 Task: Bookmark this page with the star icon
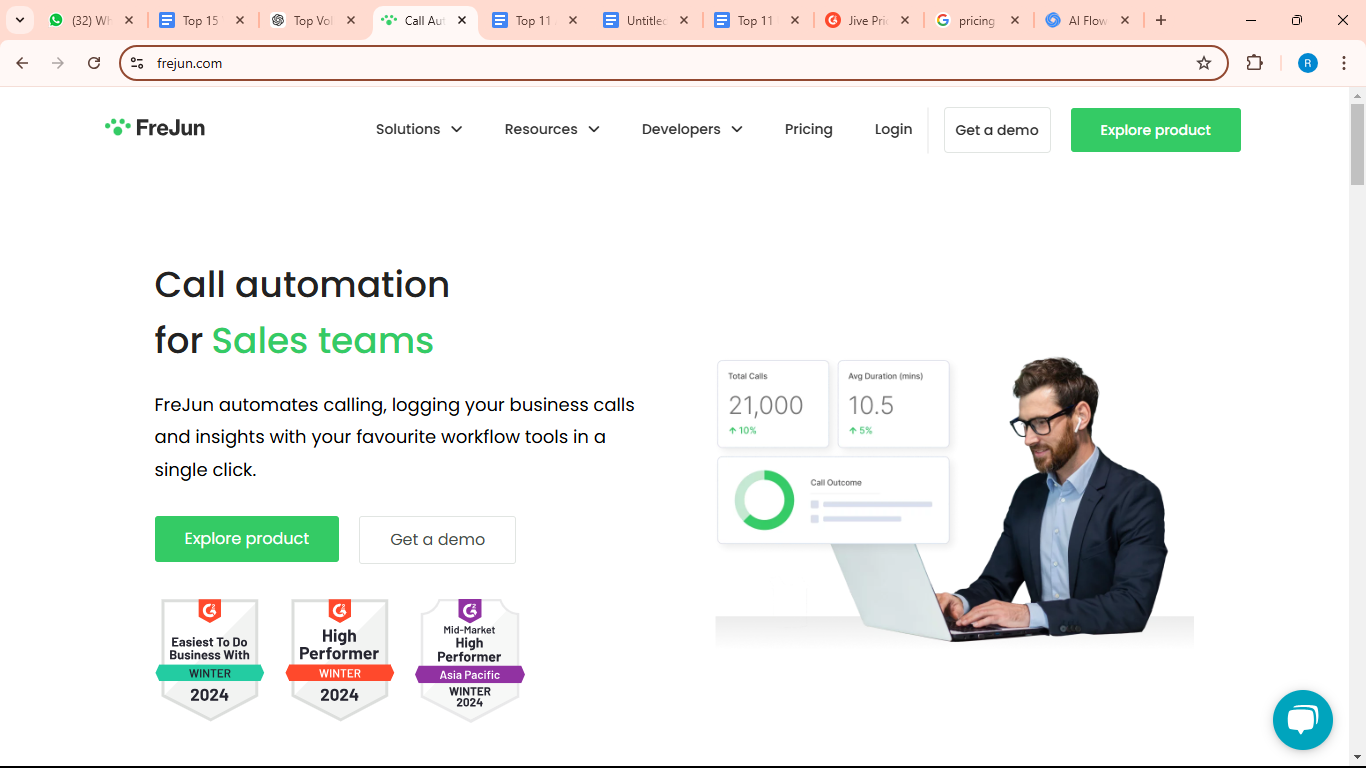tap(1204, 63)
